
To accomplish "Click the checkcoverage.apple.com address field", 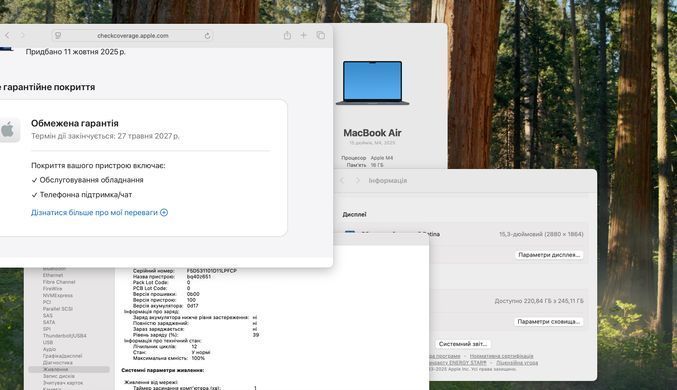I will click(133, 35).
